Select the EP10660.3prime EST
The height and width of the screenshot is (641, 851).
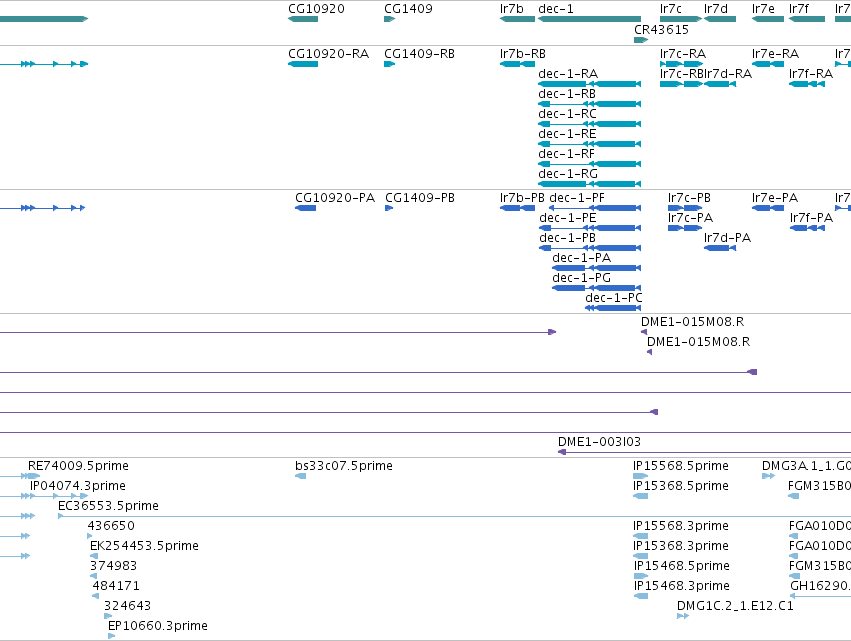[111, 636]
